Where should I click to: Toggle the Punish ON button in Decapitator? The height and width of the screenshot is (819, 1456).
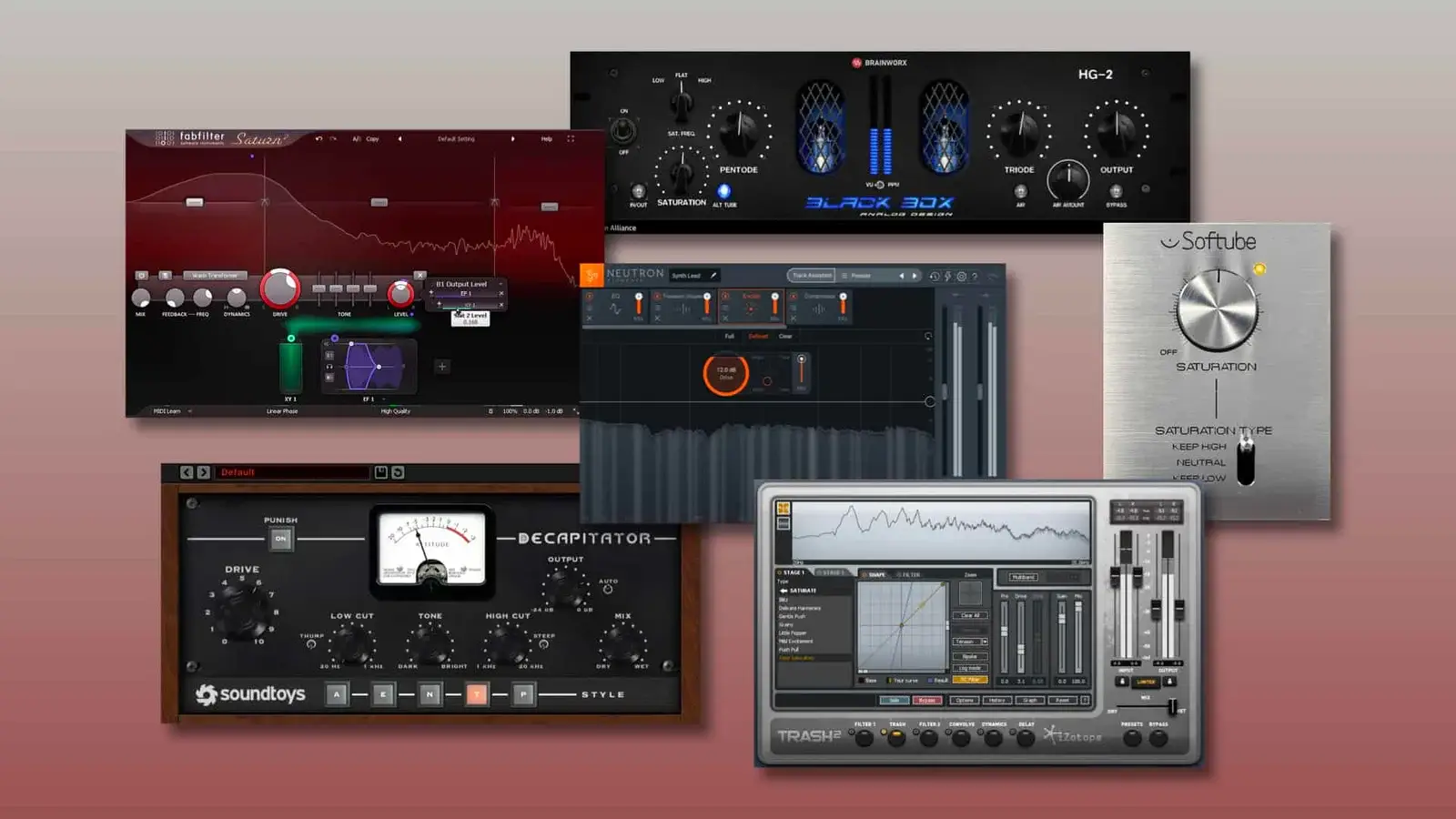(x=280, y=539)
